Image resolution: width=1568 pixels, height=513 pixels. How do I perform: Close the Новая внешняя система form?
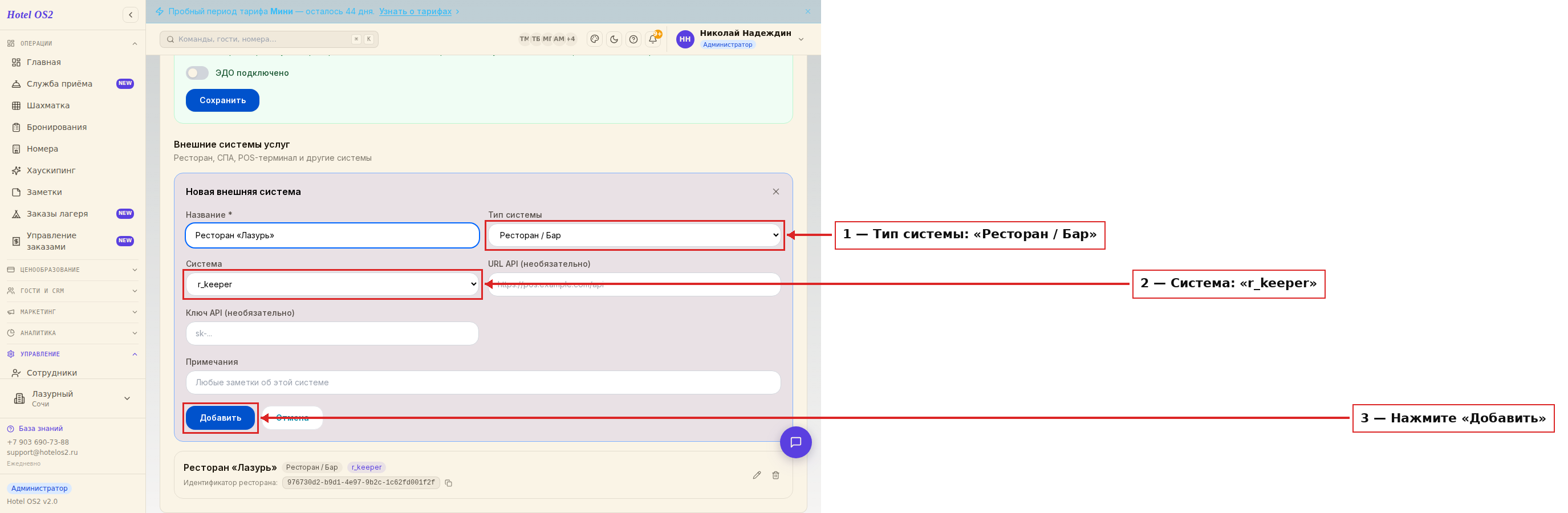click(775, 192)
